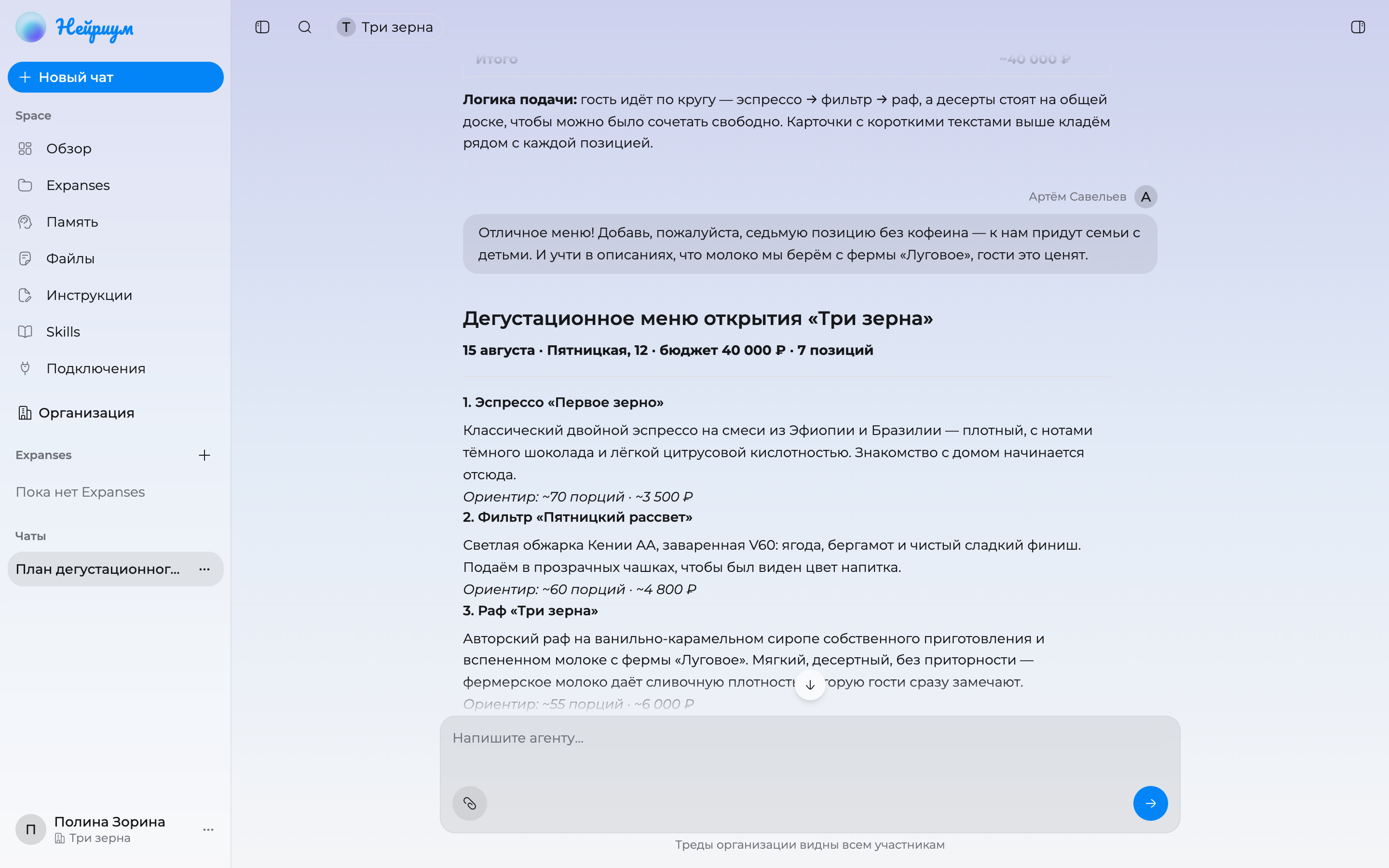Open the Подключения section

click(115, 368)
